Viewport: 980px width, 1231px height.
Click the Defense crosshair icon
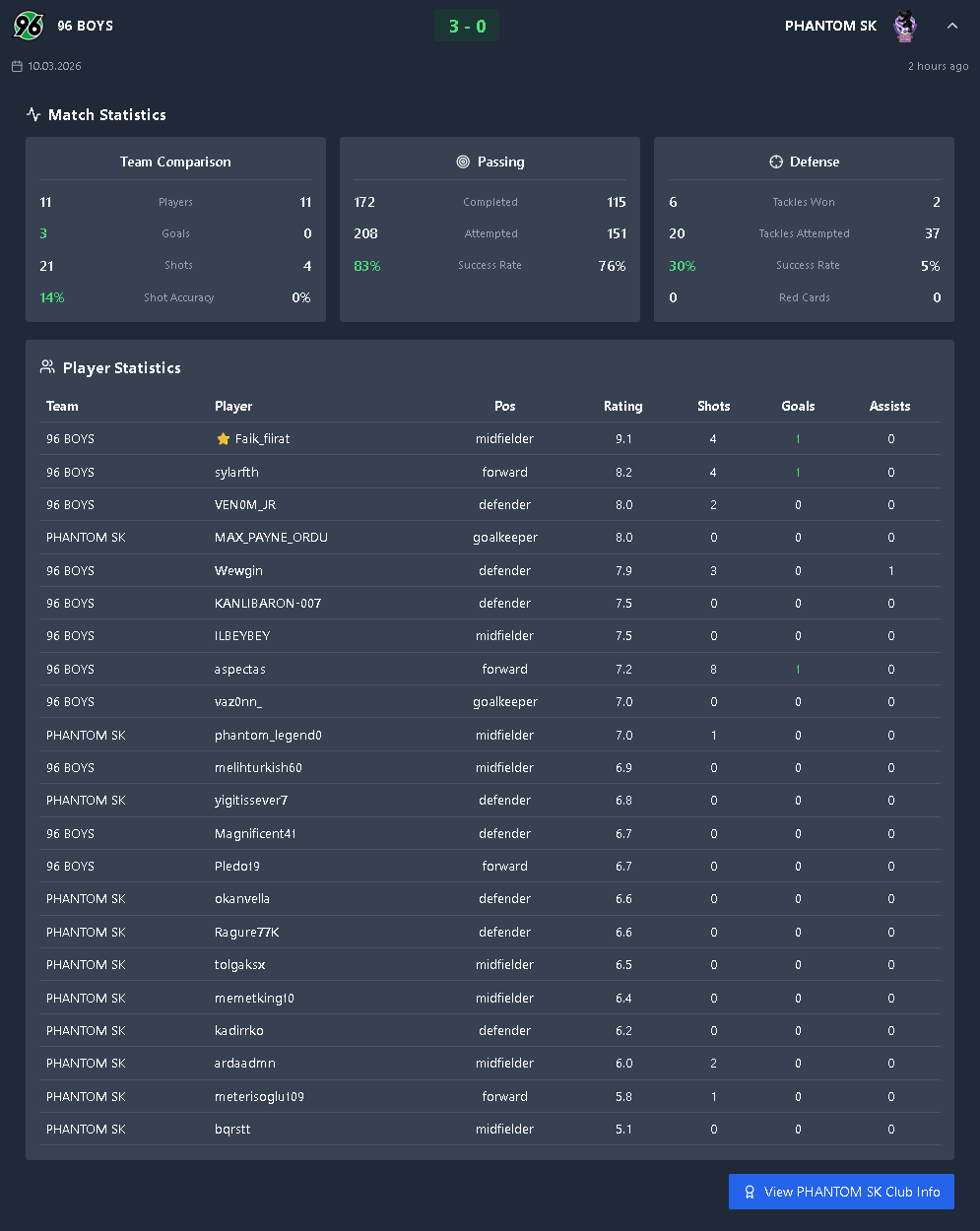click(x=776, y=162)
